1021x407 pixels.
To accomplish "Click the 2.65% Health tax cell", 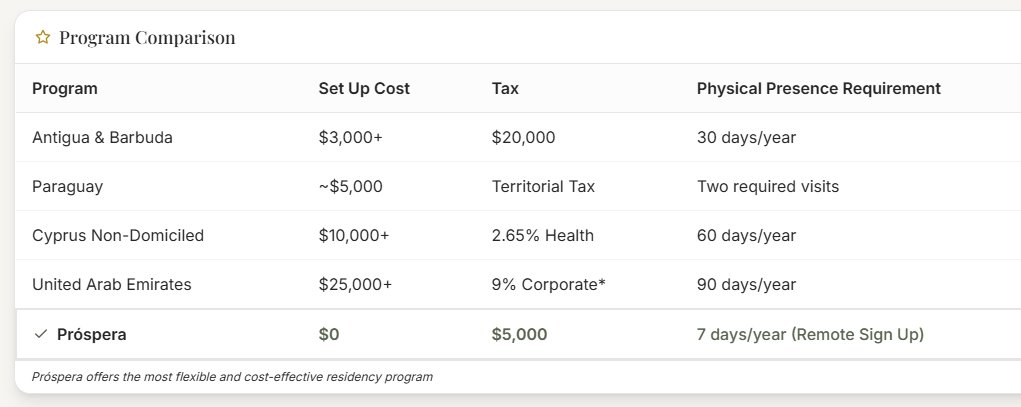I will pos(542,235).
